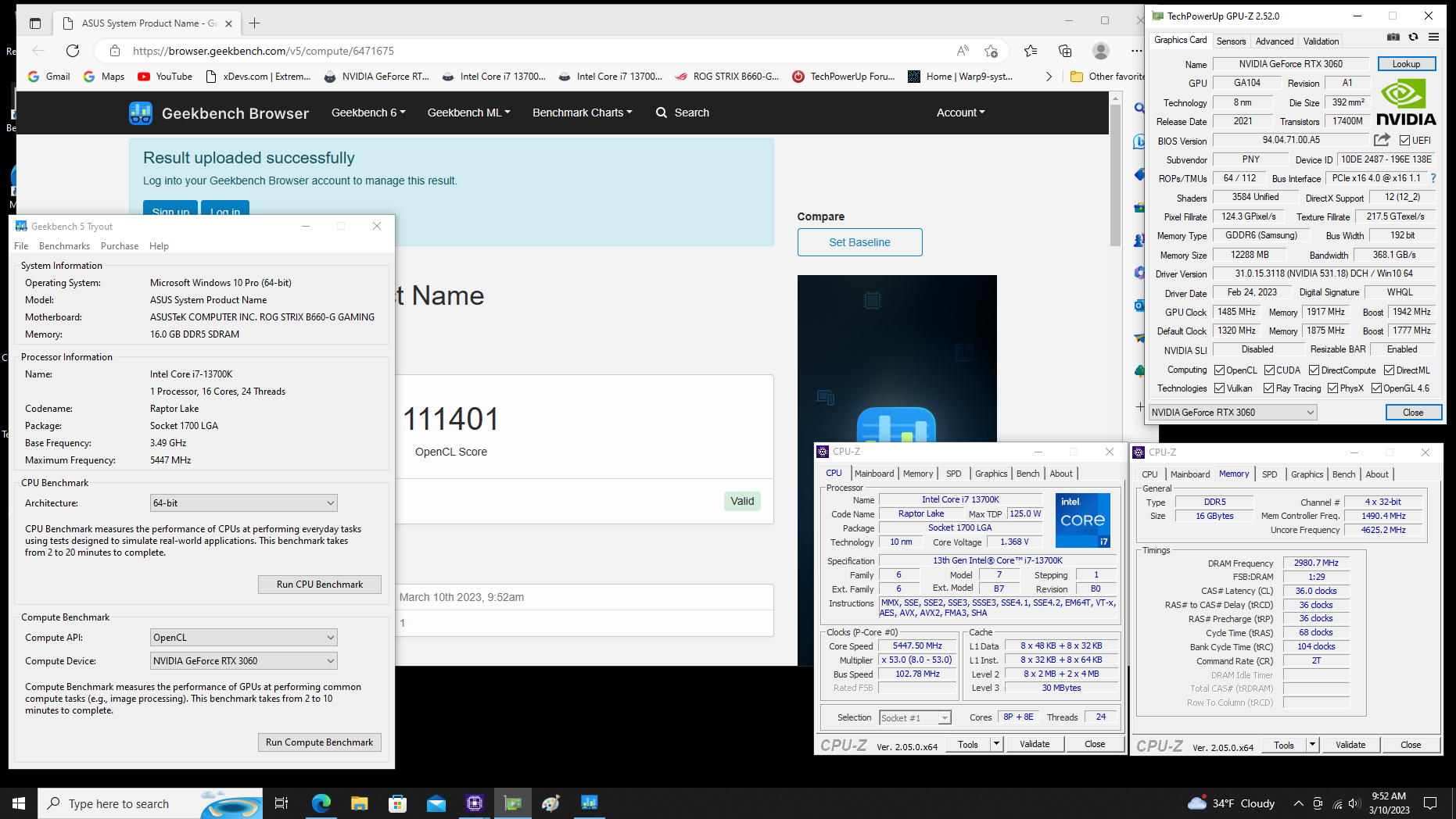This screenshot has height=819, width=1456.
Task: Click the Lookup button in GPU-Z
Action: (x=1406, y=64)
